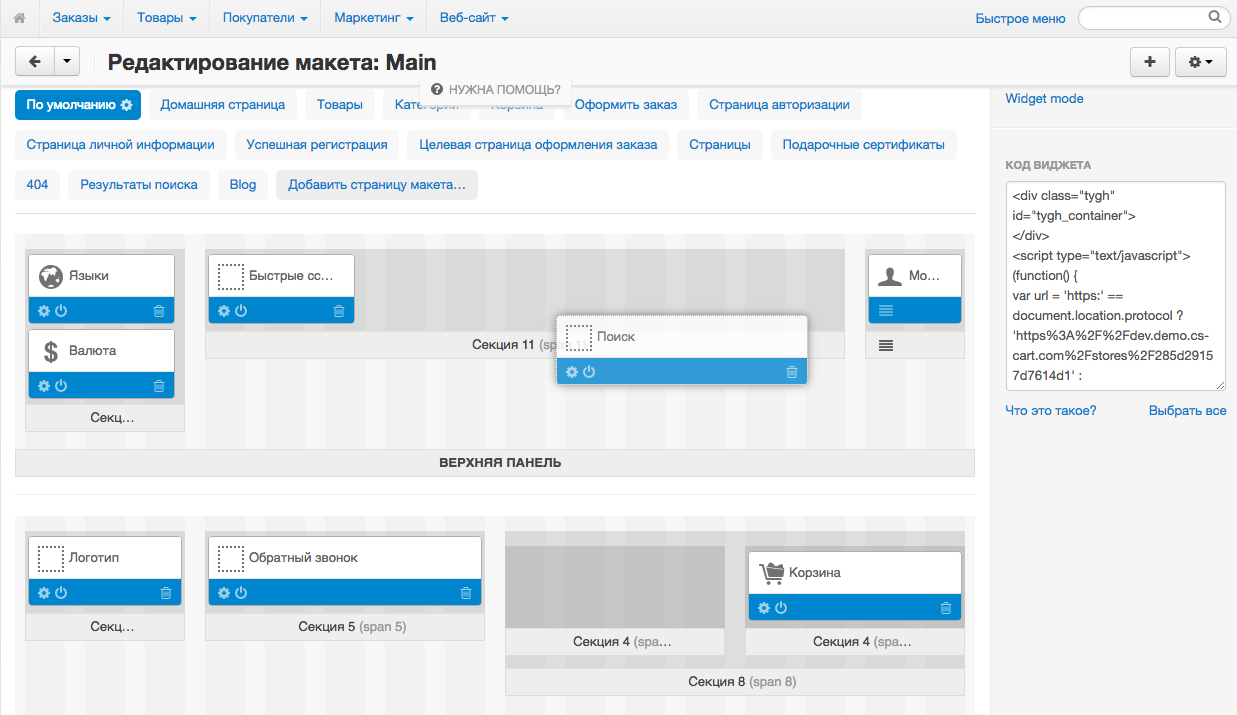Open the Товары top menu
The height and width of the screenshot is (715, 1237).
[166, 18]
